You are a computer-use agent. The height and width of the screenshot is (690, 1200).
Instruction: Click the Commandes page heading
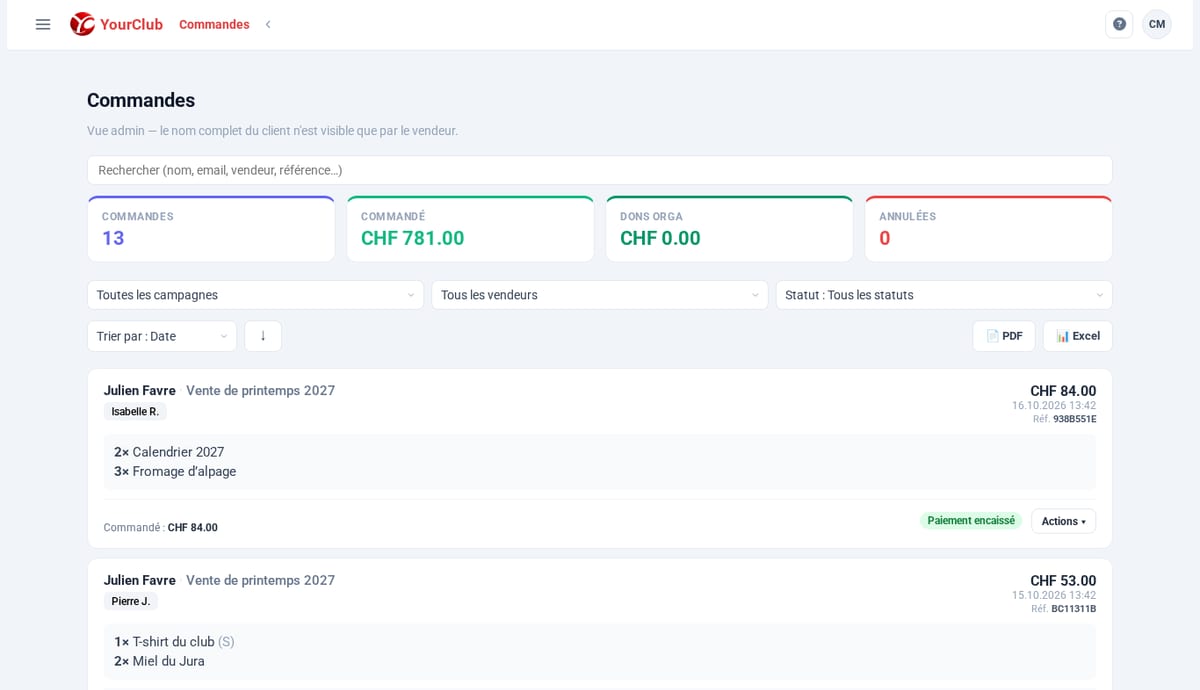coord(141,100)
